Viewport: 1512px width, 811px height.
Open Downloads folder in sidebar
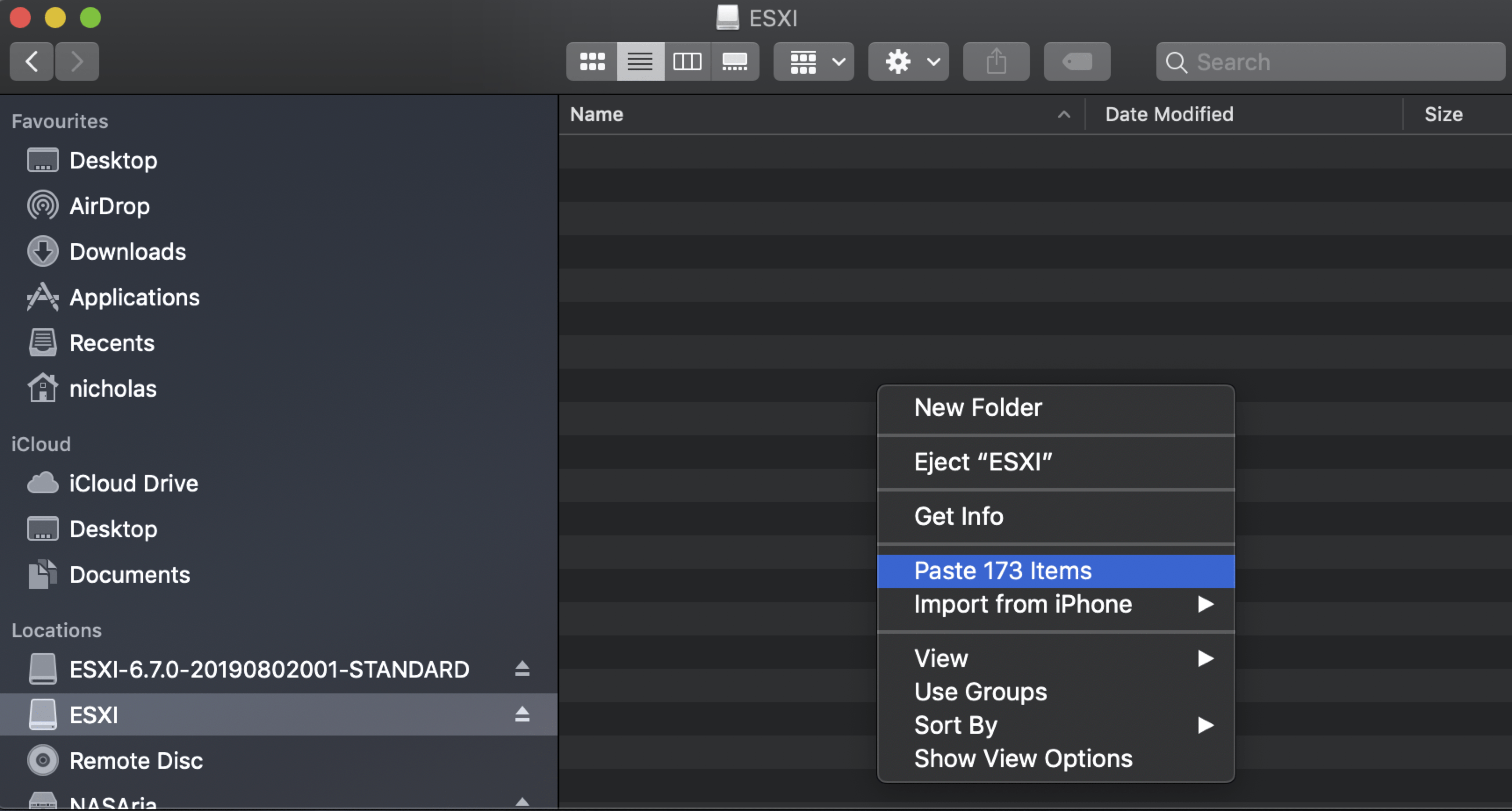coord(127,252)
